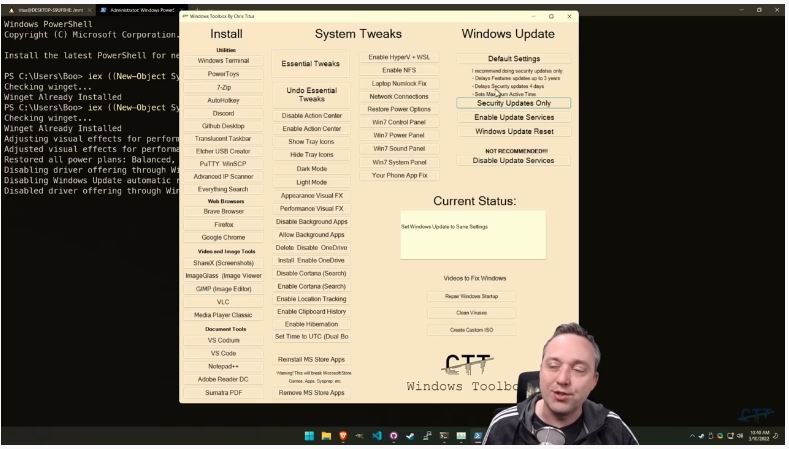The height and width of the screenshot is (449, 789).
Task: Install Media Player Classic
Action: [223, 315]
